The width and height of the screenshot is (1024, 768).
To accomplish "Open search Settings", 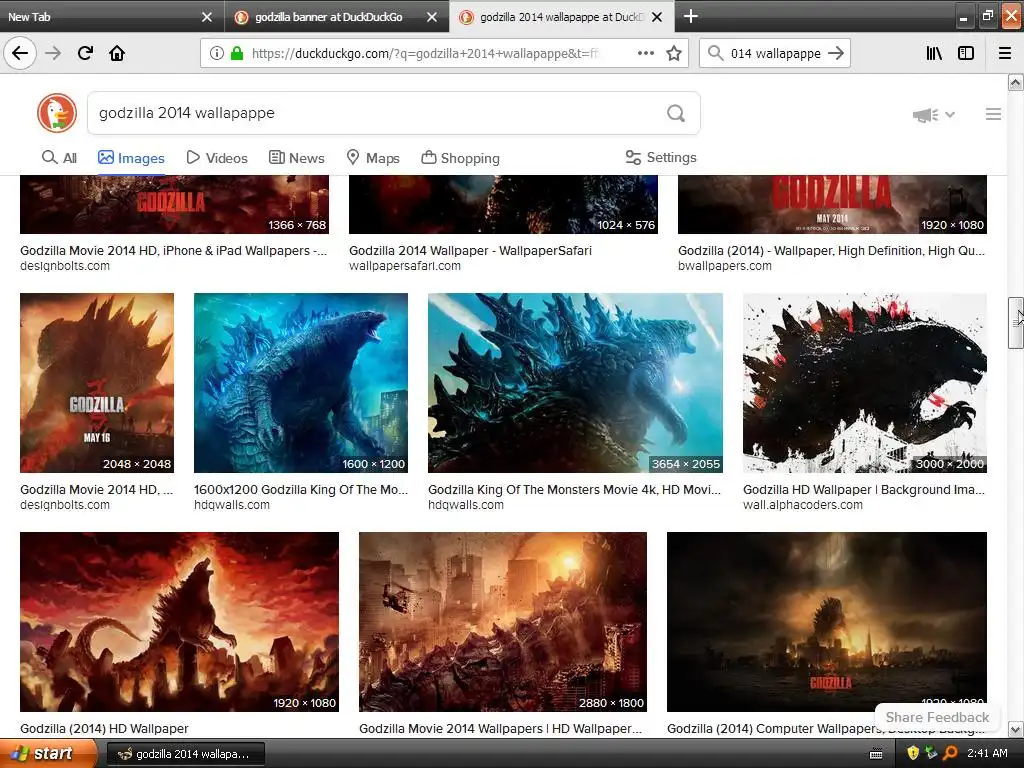I will pyautogui.click(x=661, y=157).
